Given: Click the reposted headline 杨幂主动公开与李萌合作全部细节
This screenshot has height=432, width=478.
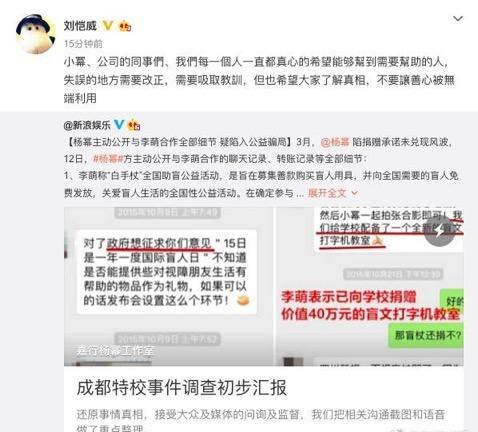Looking at the screenshot, I should (180, 142).
